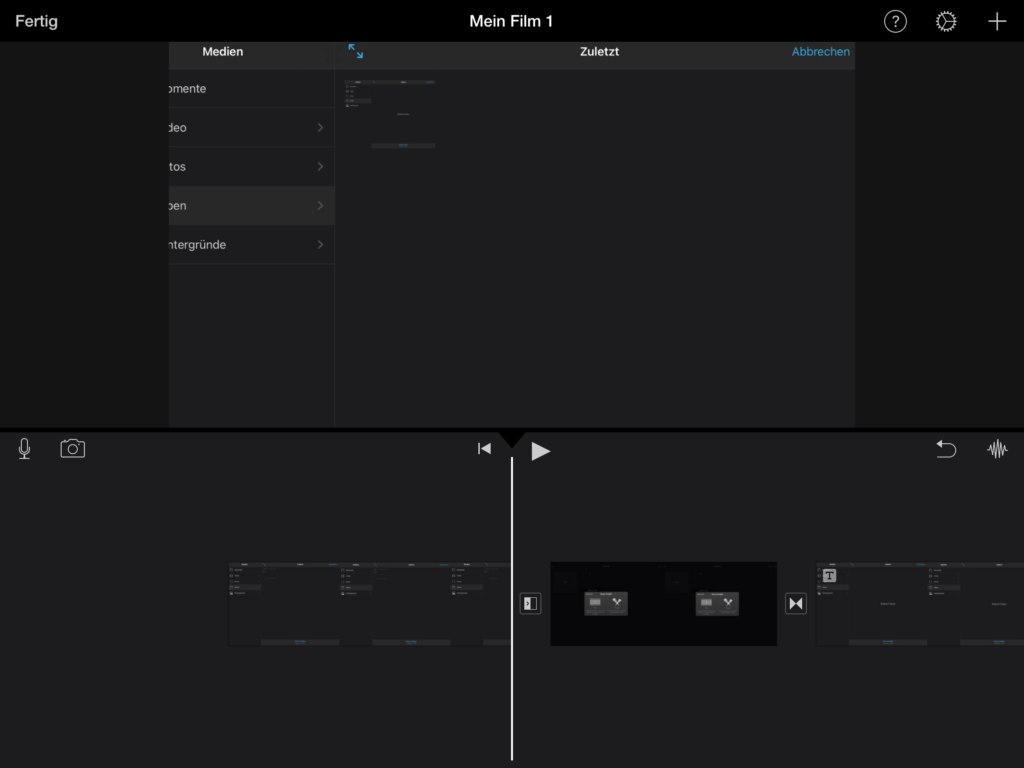
Task: Tap Fertig to finish editing
Action: (x=36, y=21)
